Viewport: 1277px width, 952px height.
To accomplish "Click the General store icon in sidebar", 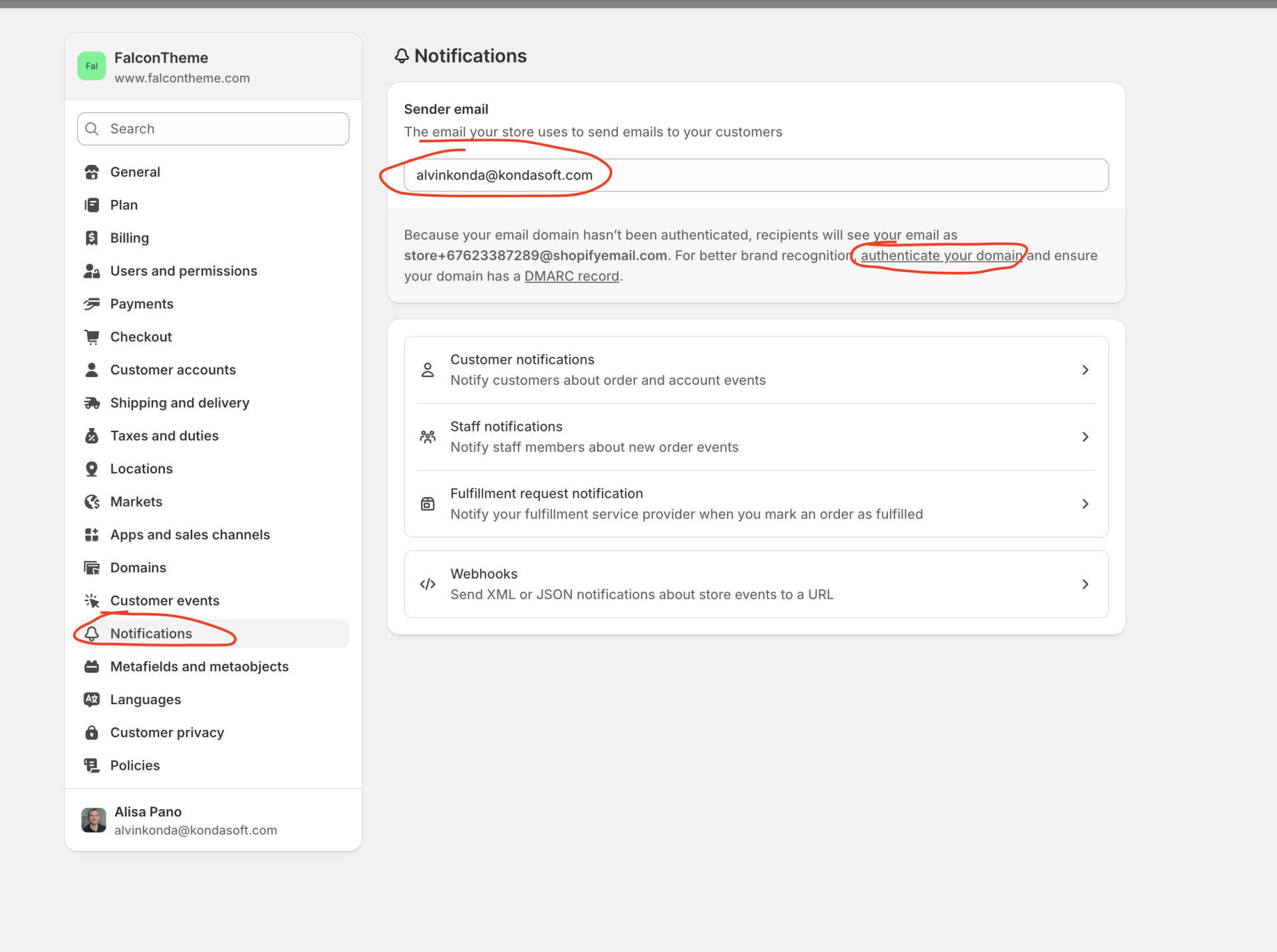I will pyautogui.click(x=92, y=172).
